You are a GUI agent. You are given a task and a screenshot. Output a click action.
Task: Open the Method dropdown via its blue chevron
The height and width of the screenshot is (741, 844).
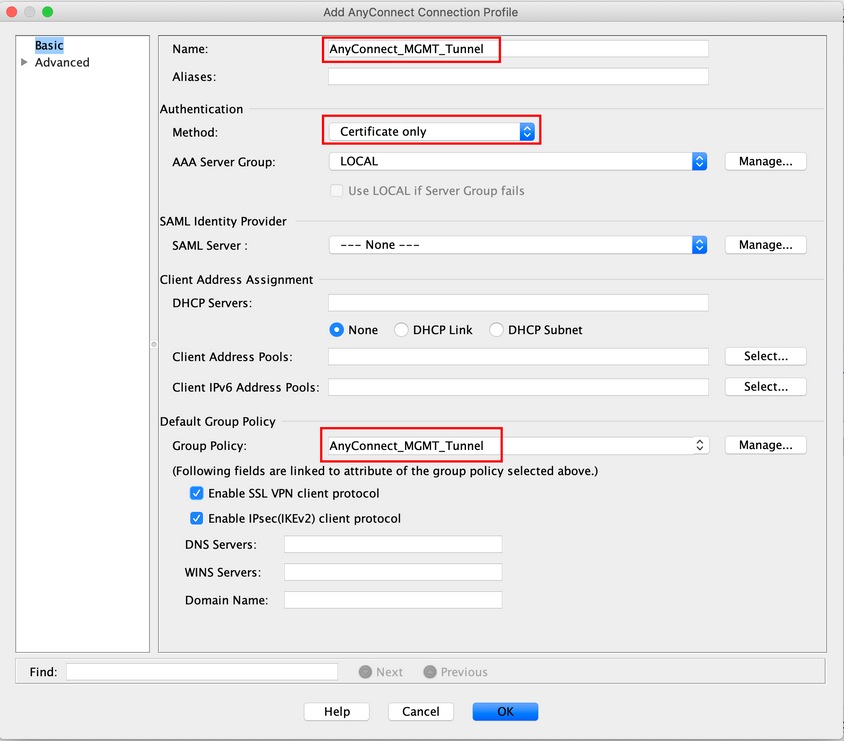(527, 130)
